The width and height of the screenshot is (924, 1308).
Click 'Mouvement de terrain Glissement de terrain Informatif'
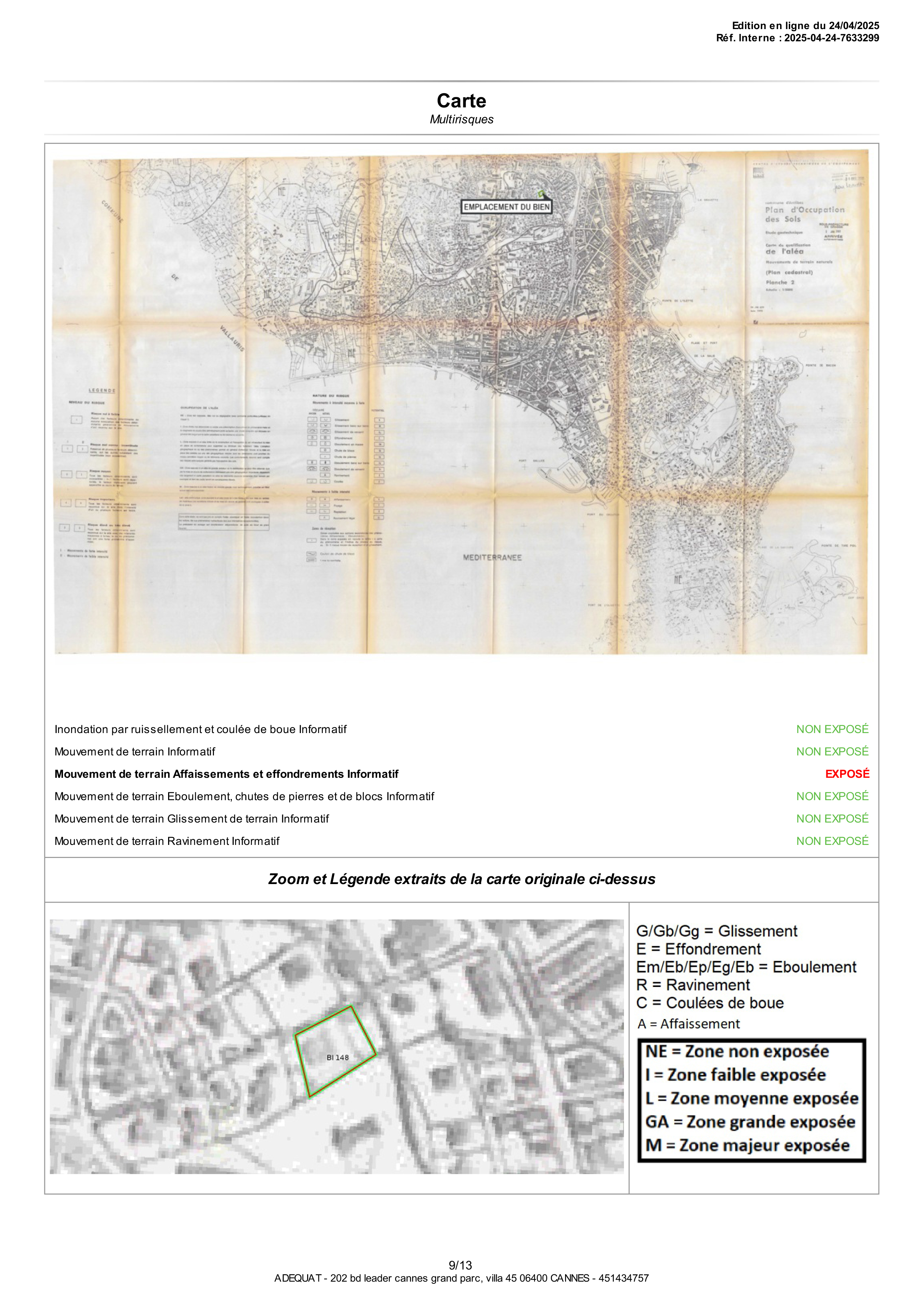click(192, 819)
